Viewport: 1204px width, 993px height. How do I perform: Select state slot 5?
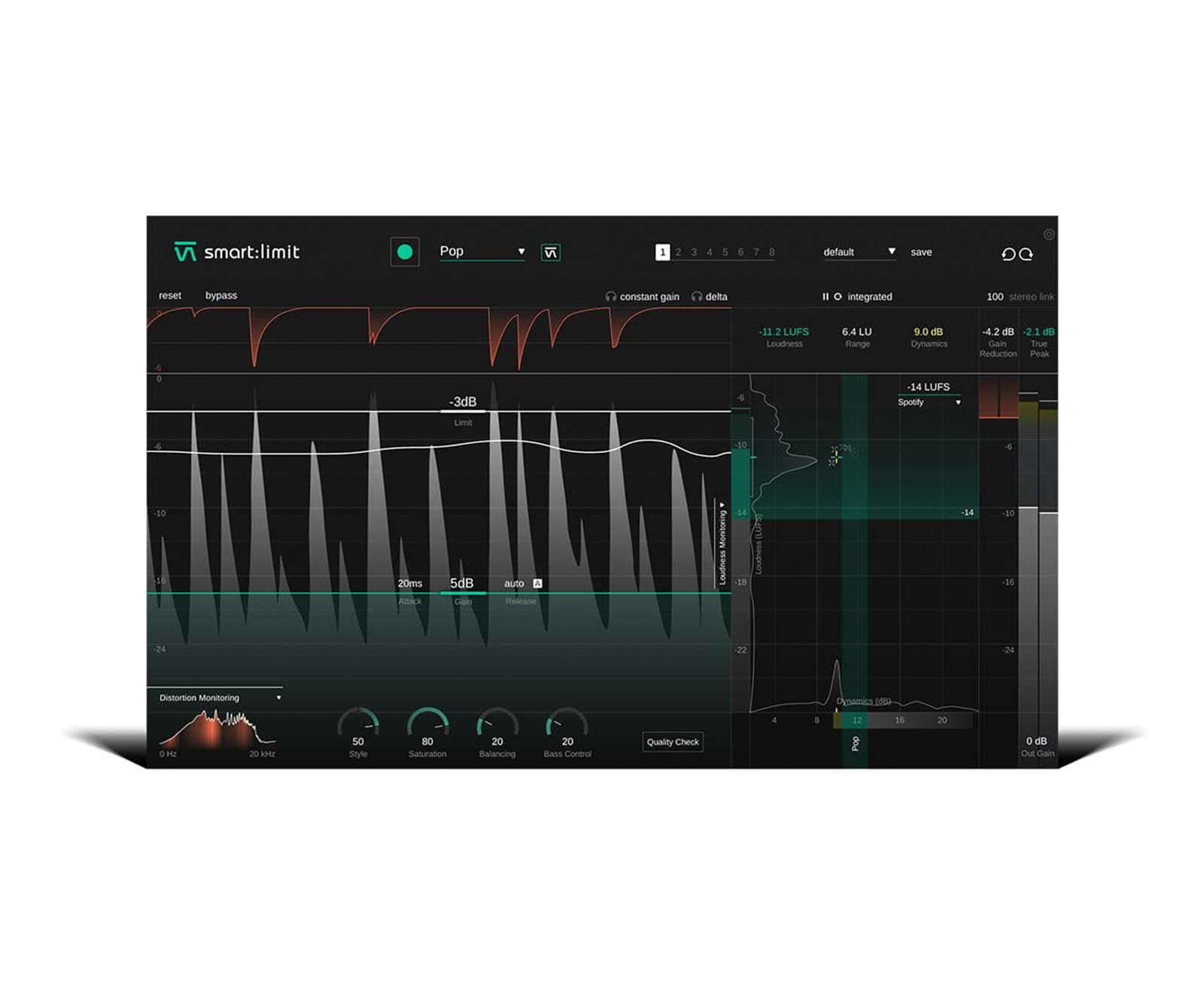725,252
